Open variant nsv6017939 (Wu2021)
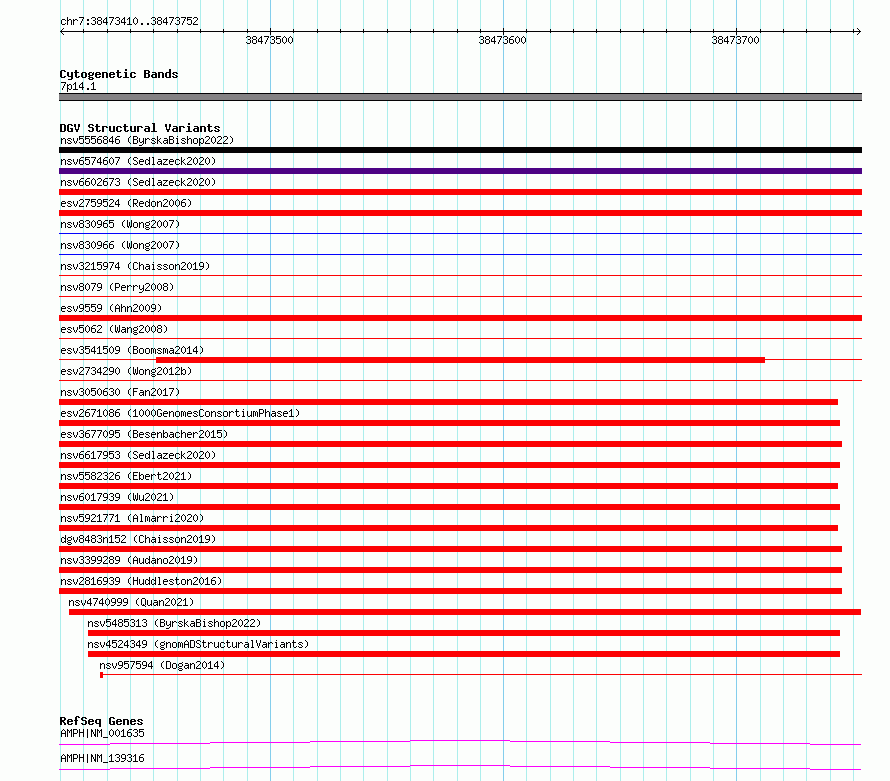The width and height of the screenshot is (890, 781). pyautogui.click(x=117, y=497)
